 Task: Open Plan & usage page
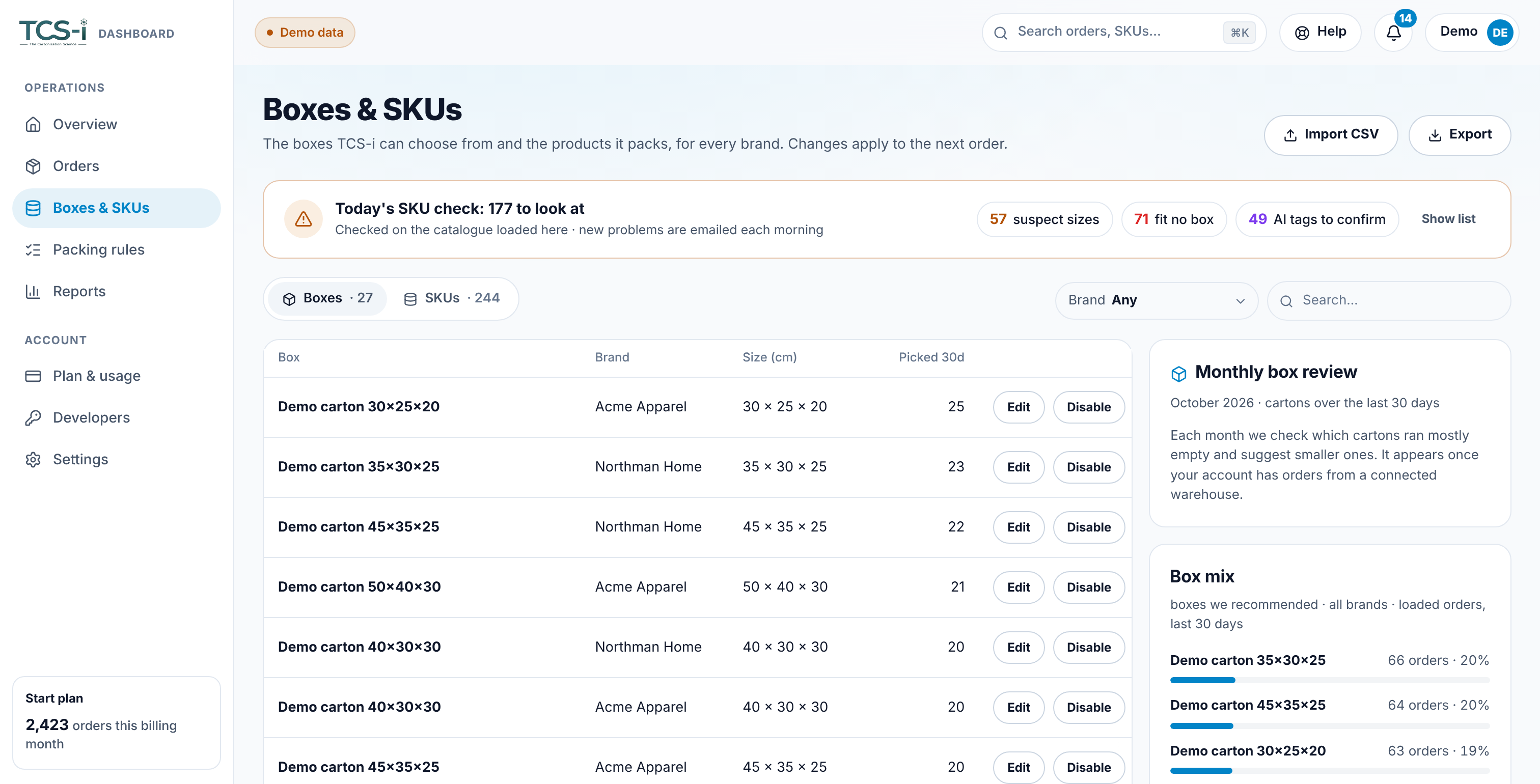click(x=117, y=376)
